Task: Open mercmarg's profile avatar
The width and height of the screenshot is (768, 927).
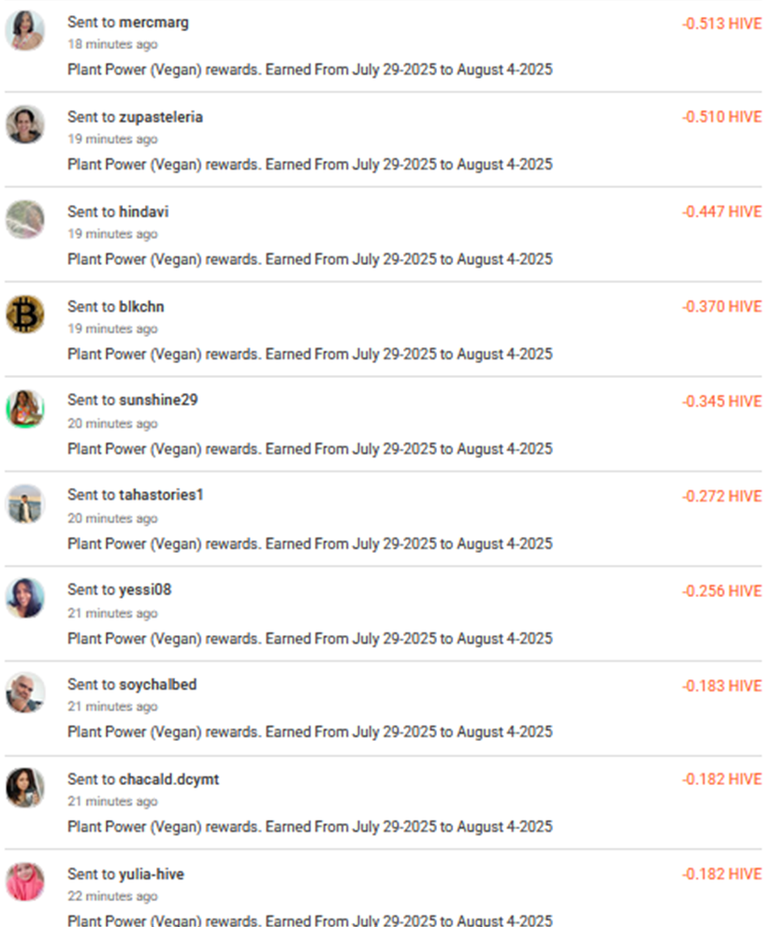Action: tap(25, 30)
